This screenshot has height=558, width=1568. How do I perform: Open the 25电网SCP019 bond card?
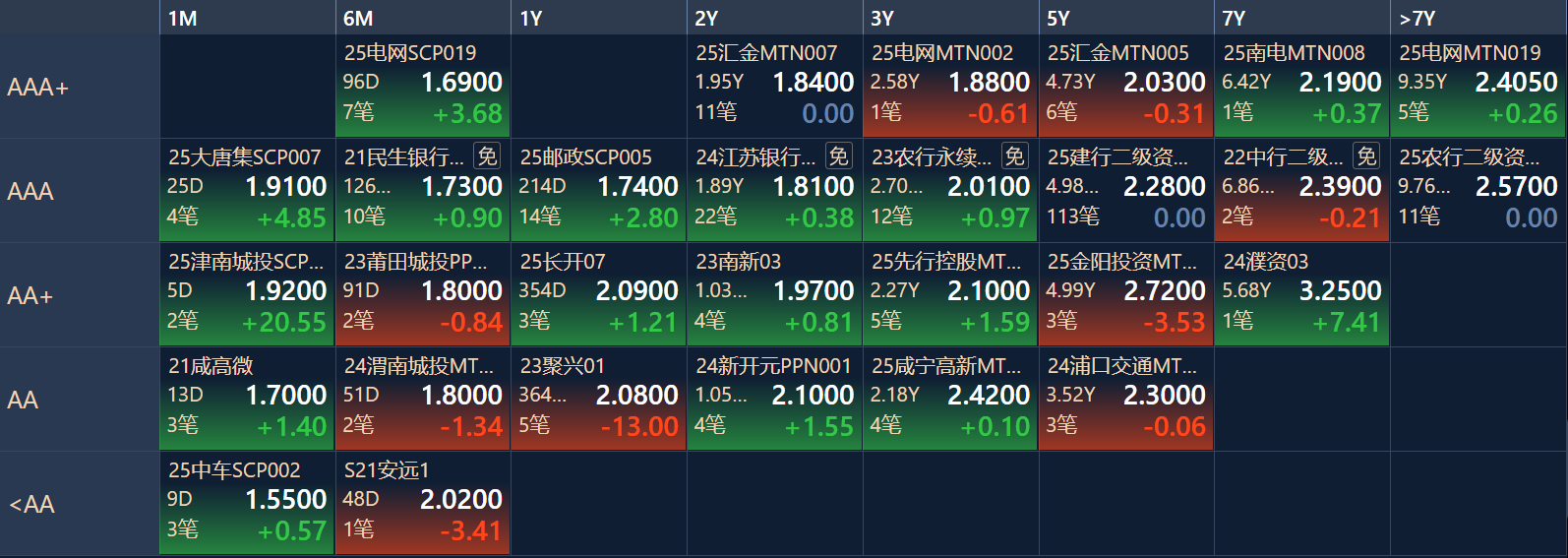423,86
